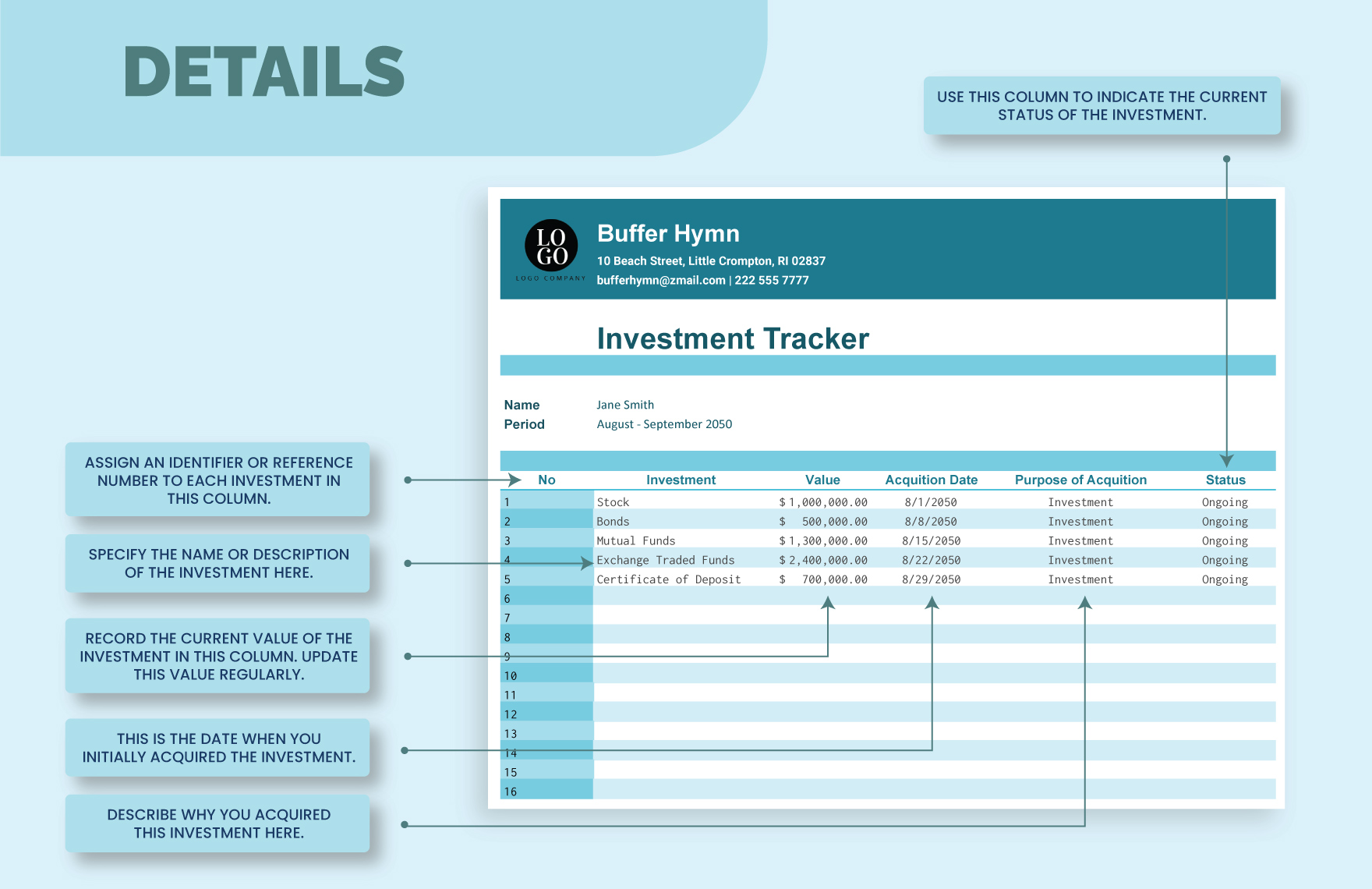Click the Investment column header
The height and width of the screenshot is (889, 1372).
(x=681, y=480)
